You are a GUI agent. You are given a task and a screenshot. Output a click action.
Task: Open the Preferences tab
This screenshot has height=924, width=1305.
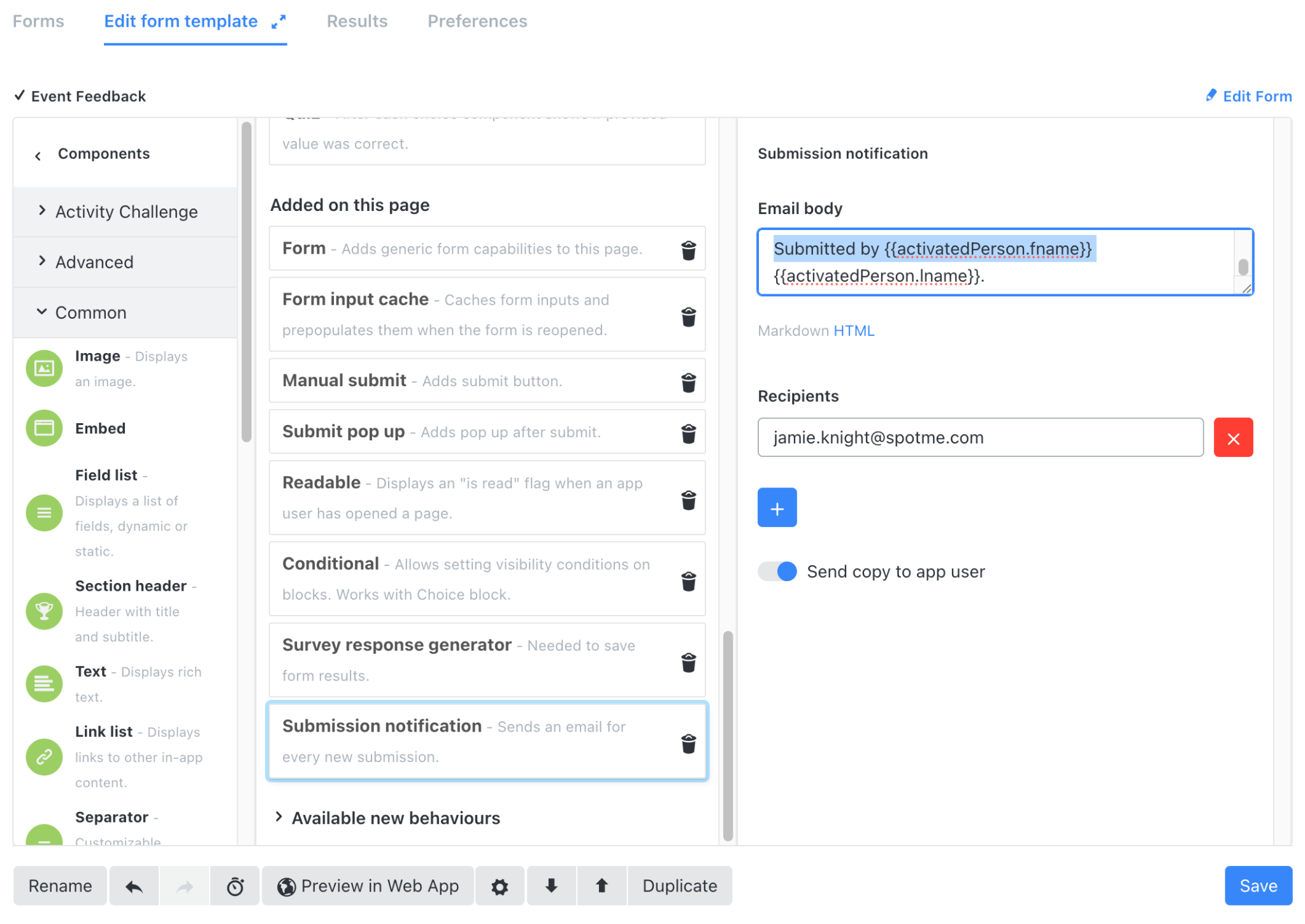477,21
